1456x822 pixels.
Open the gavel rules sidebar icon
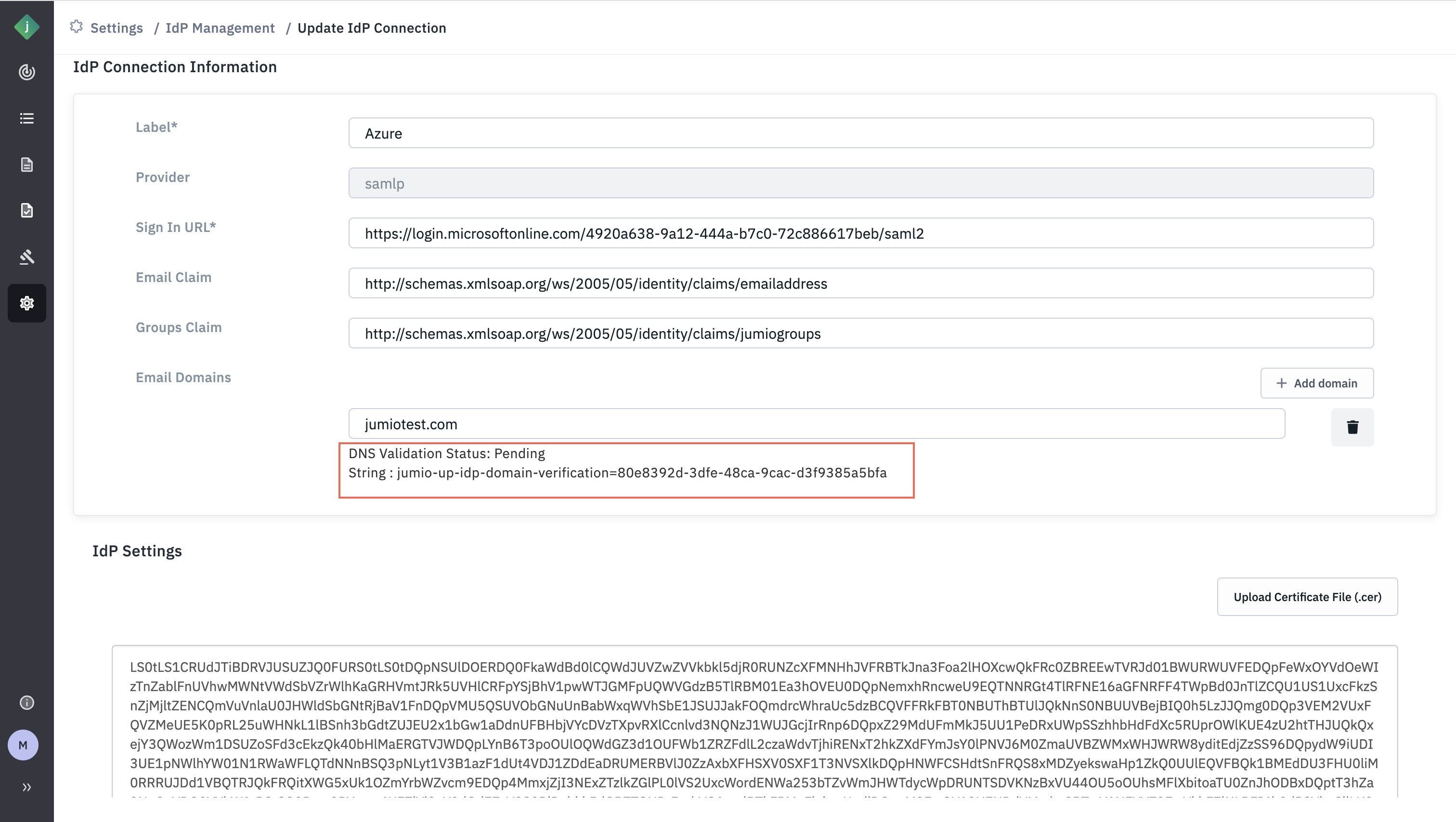coord(26,257)
